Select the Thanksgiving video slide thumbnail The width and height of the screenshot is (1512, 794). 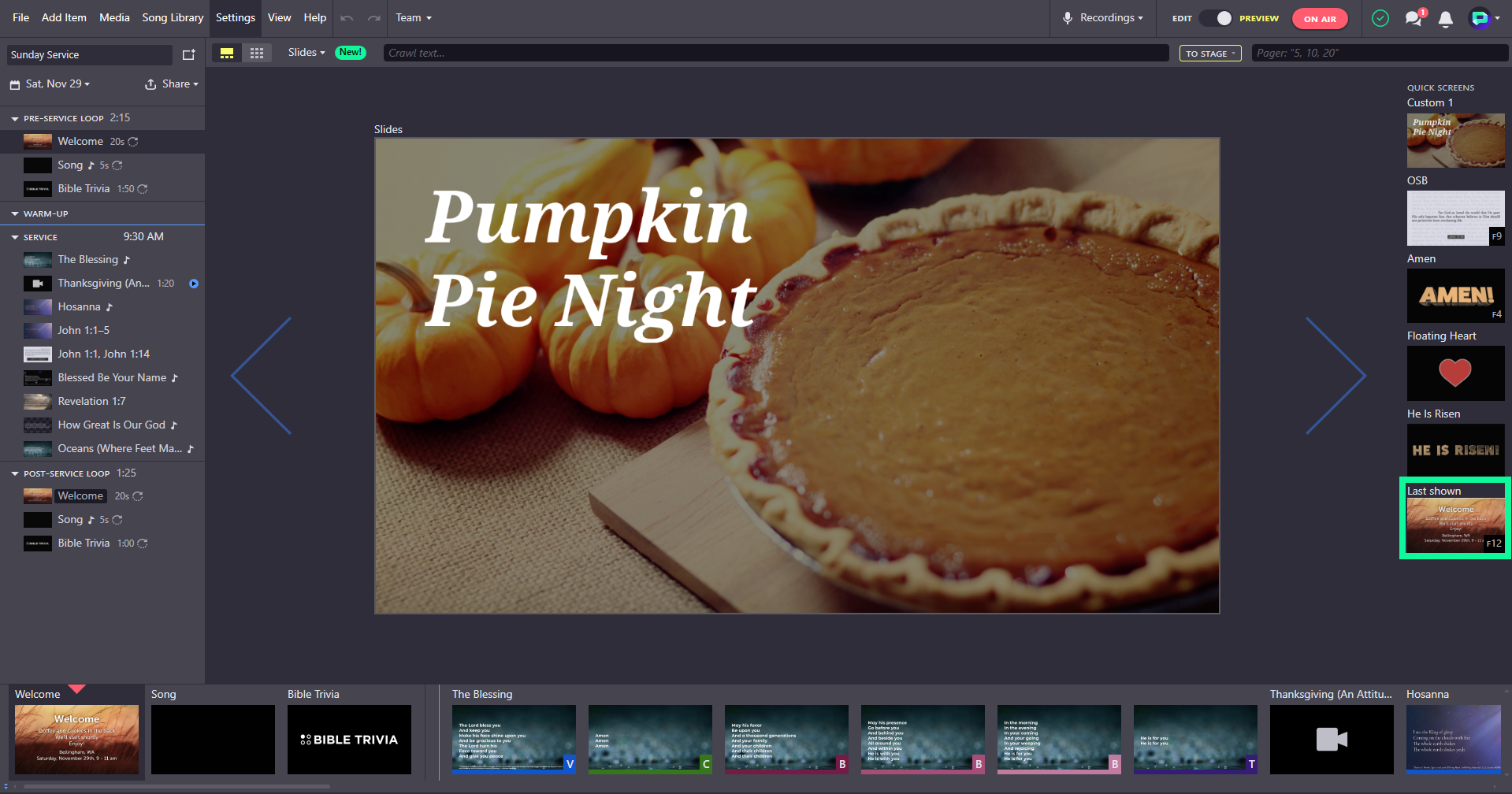[1332, 740]
